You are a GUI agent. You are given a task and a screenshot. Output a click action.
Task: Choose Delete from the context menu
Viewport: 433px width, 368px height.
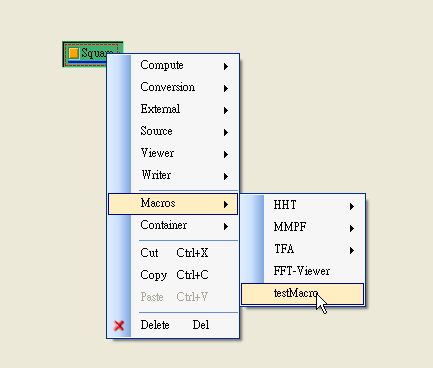pos(173,325)
